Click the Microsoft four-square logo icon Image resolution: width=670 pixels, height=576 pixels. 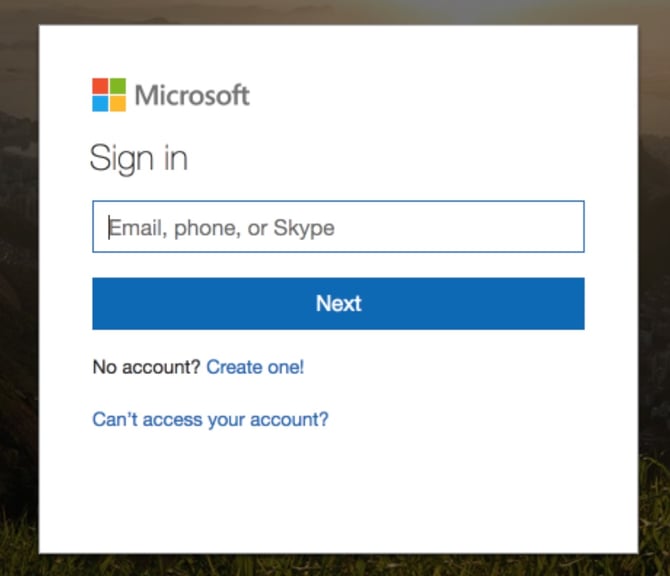pos(109,95)
